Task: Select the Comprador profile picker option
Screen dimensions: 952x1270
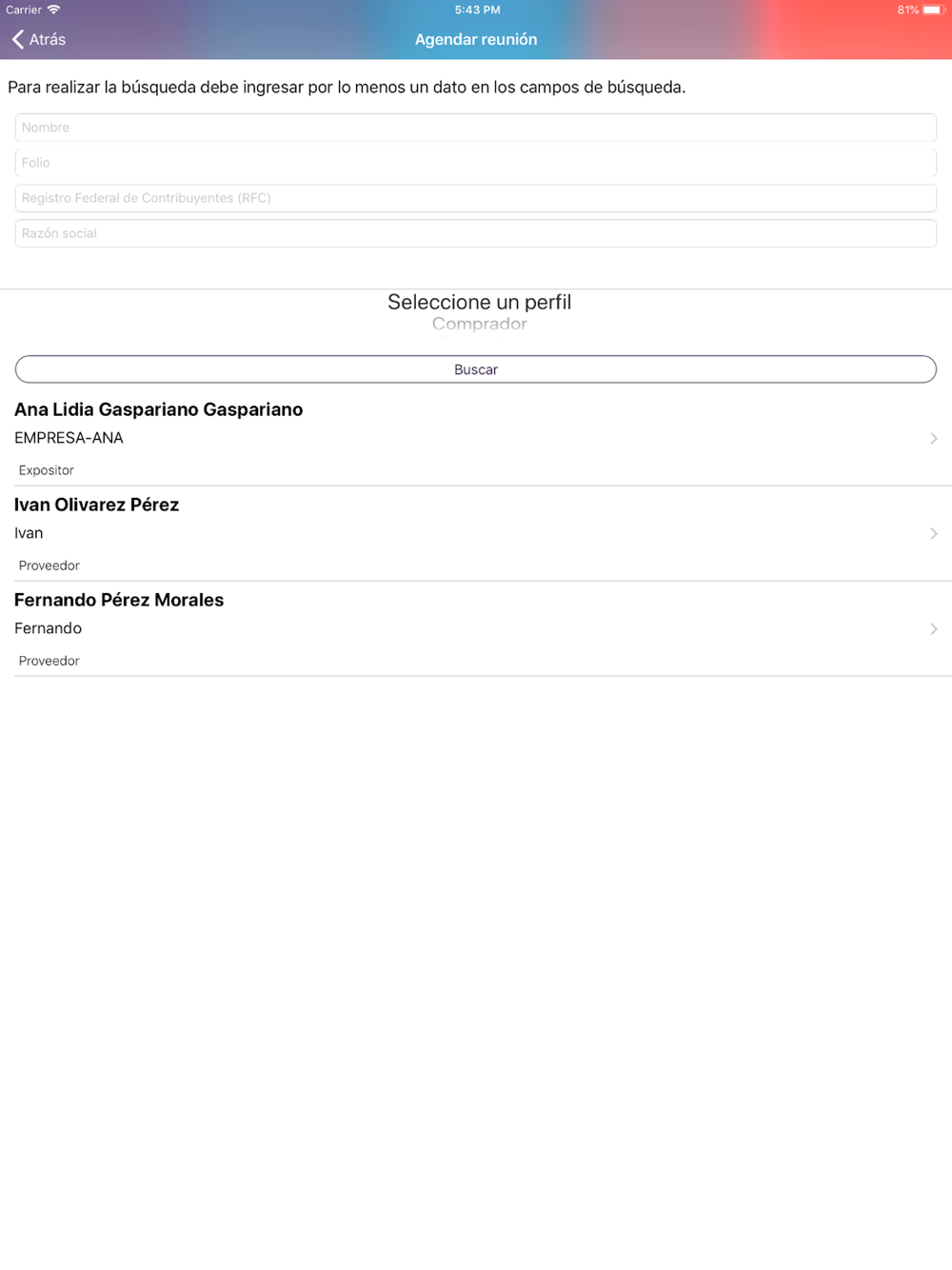Action: pyautogui.click(x=479, y=324)
